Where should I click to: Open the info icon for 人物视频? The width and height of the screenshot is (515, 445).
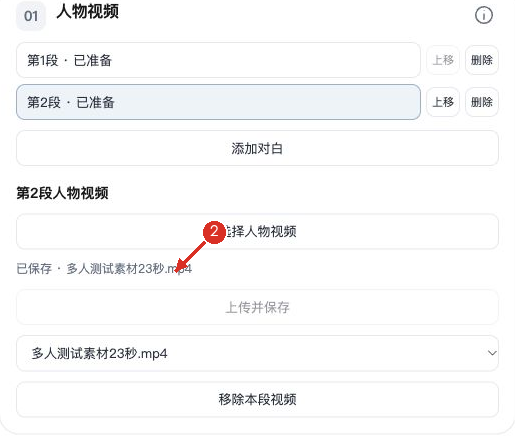click(x=483, y=15)
